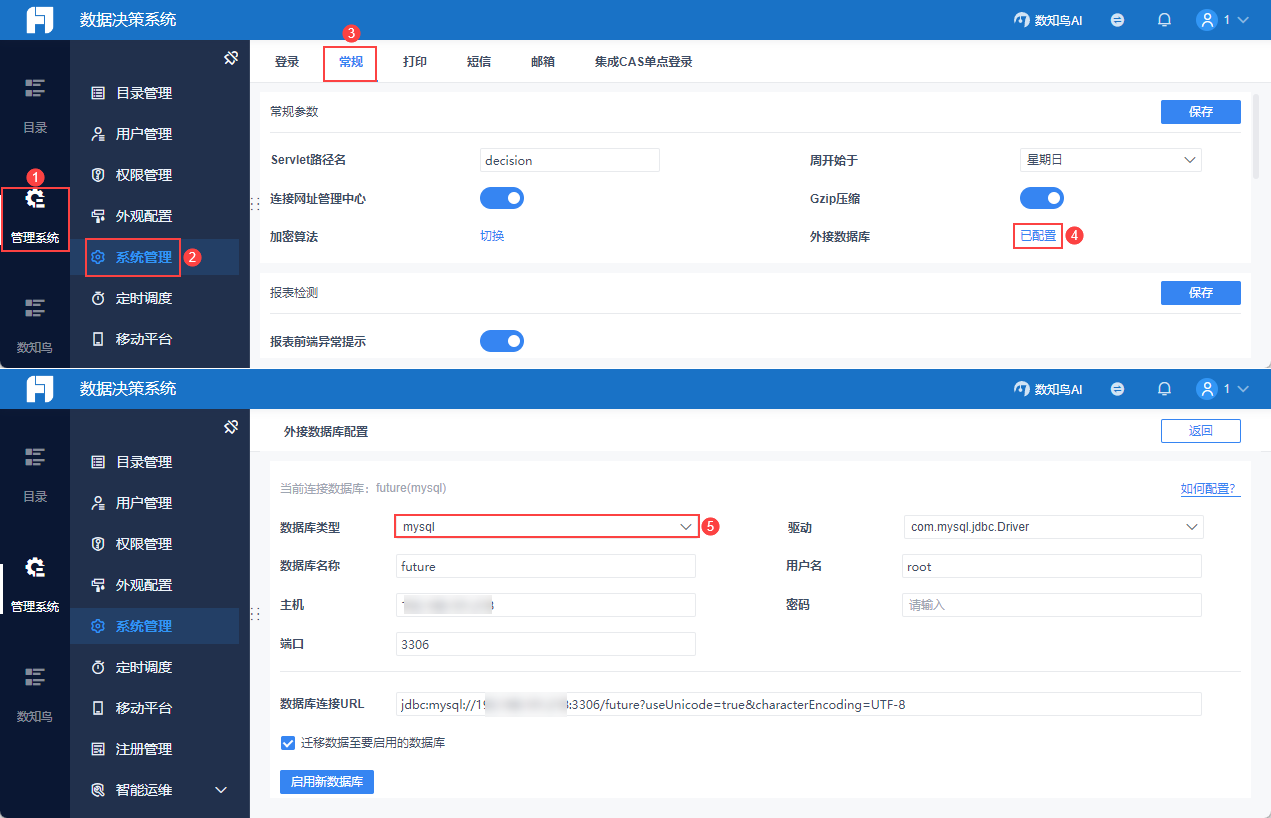The height and width of the screenshot is (818, 1271).
Task: Toggle 连接网址管理中心 switch
Action: pyautogui.click(x=502, y=198)
